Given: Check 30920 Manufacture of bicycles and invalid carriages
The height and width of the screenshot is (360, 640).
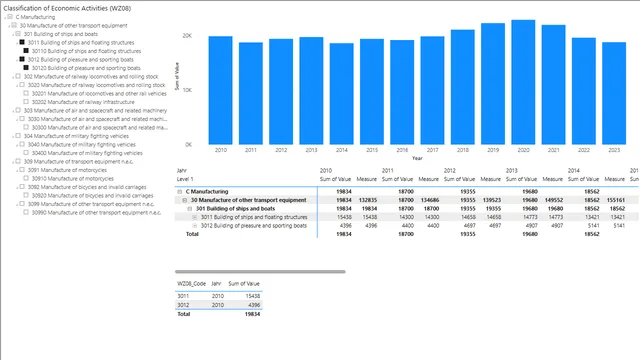Looking at the screenshot, I should tap(26, 195).
